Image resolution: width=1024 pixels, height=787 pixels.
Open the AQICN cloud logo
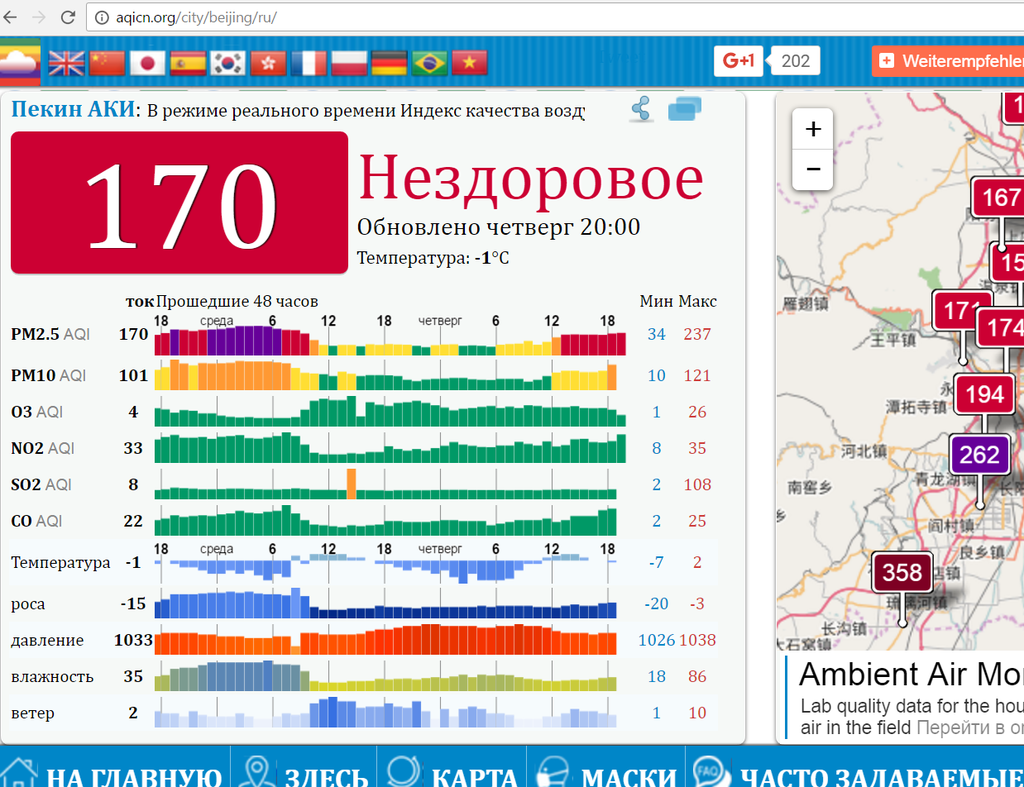(20, 63)
